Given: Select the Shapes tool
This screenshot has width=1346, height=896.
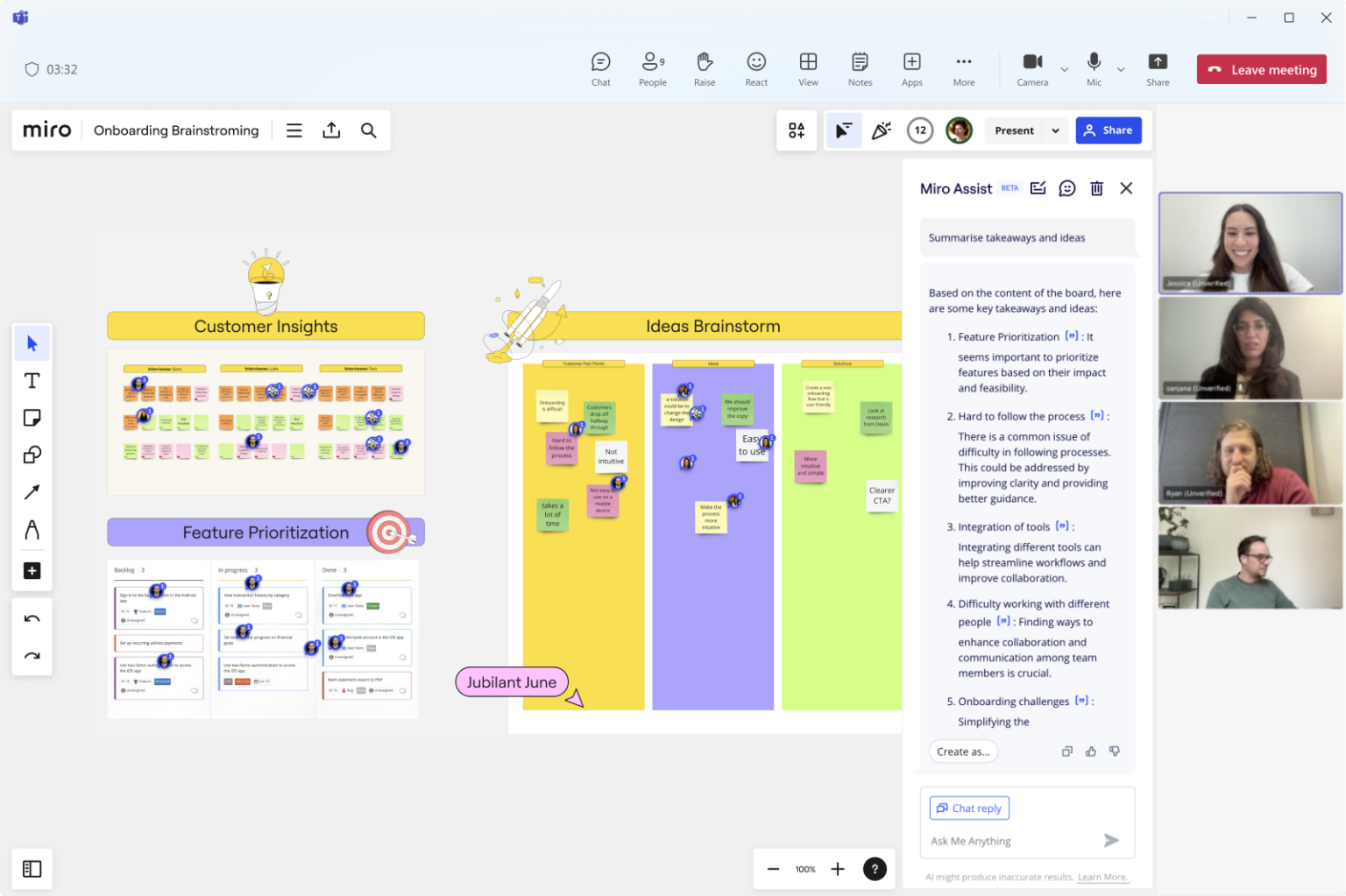Looking at the screenshot, I should coord(32,455).
